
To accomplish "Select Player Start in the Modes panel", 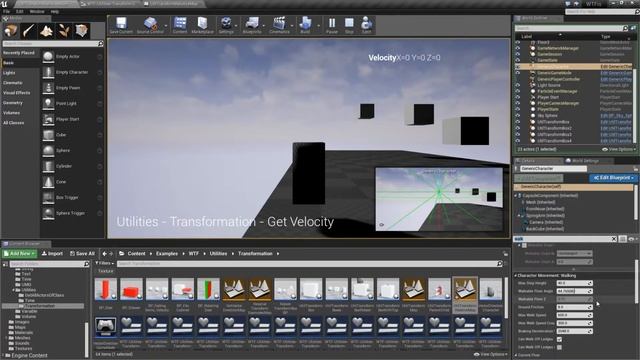I will 72,119.
